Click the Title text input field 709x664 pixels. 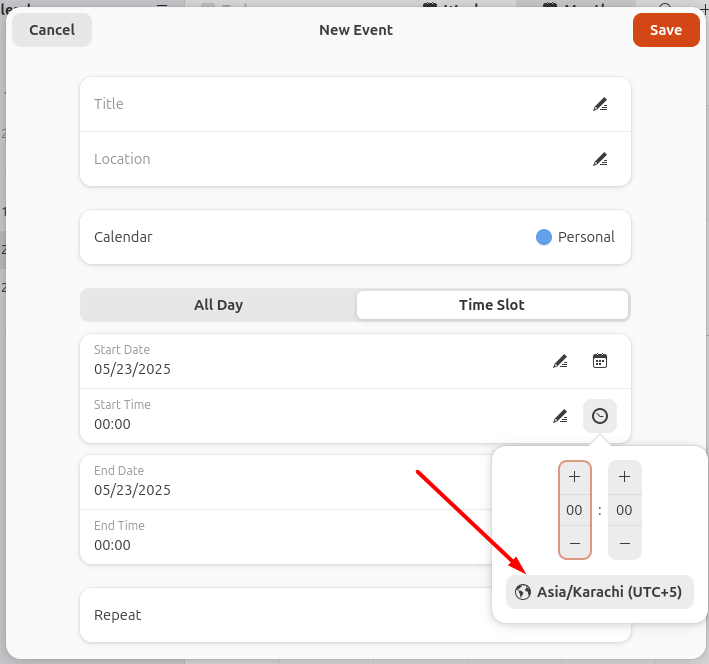click(x=330, y=104)
